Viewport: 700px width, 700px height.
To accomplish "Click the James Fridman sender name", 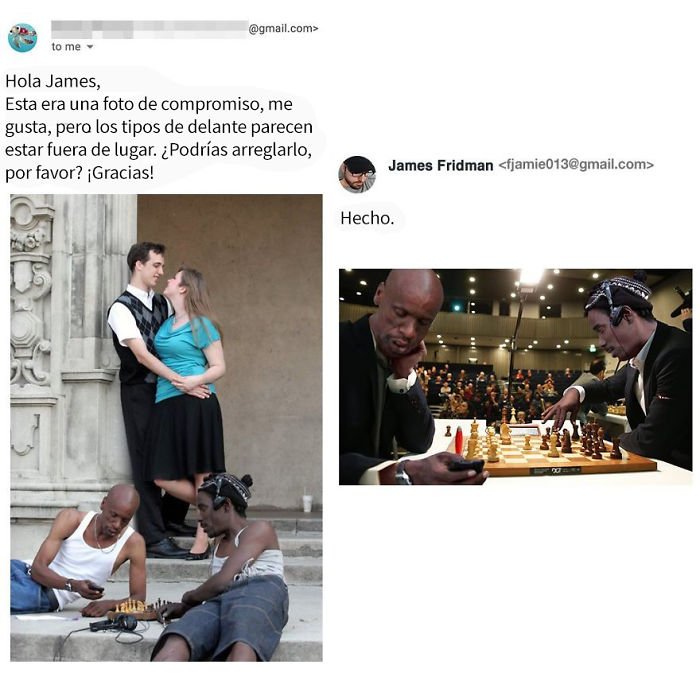I will (440, 165).
